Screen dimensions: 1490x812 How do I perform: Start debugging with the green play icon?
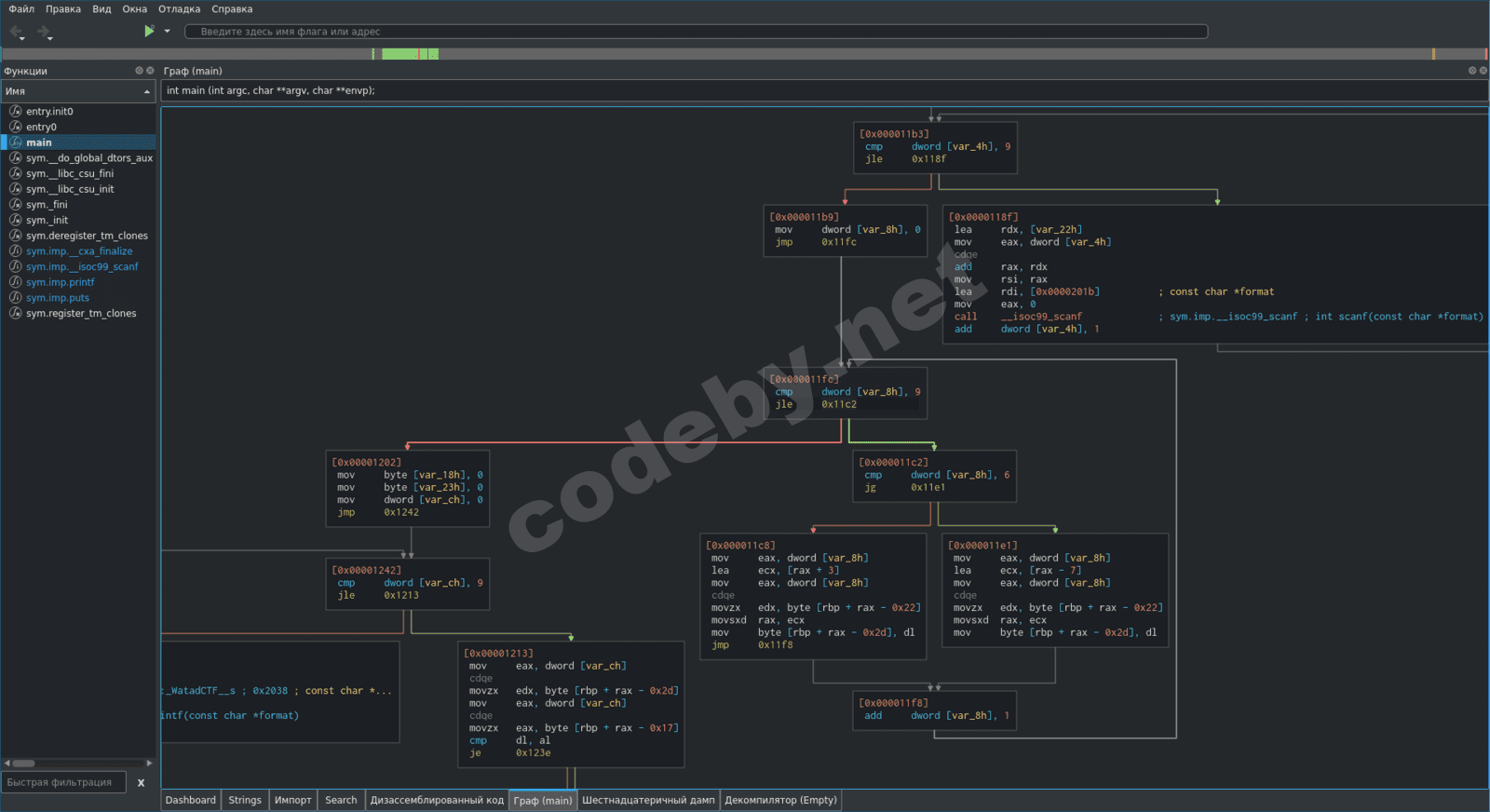[x=149, y=31]
